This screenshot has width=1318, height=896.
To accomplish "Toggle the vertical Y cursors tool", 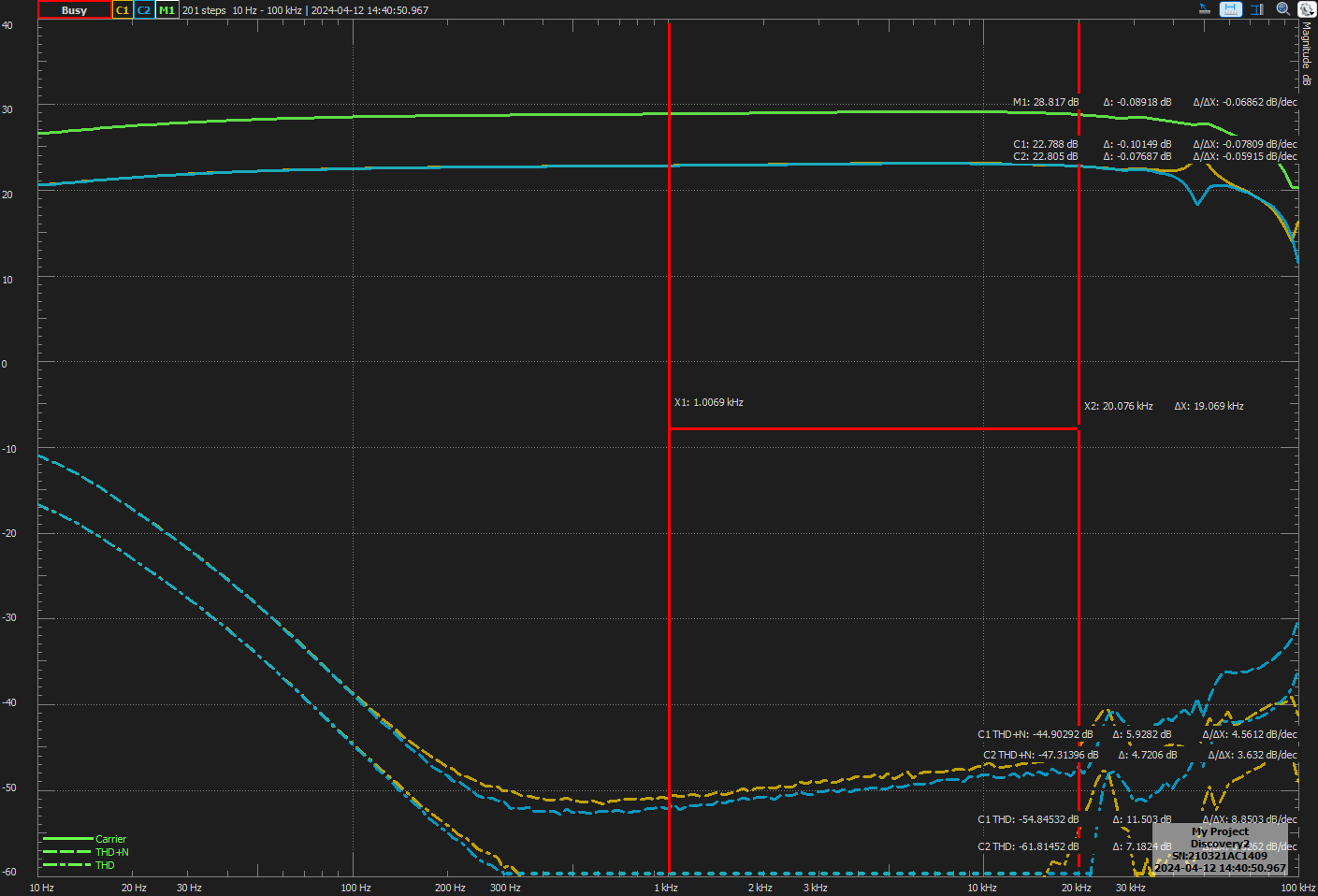I will tap(1257, 9).
